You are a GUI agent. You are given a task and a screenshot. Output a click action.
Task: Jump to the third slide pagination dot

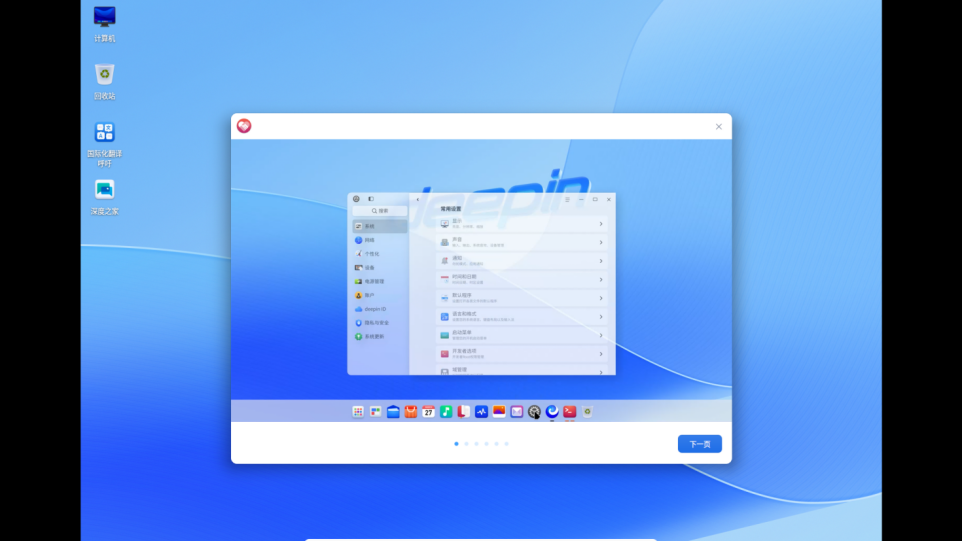[x=476, y=444]
